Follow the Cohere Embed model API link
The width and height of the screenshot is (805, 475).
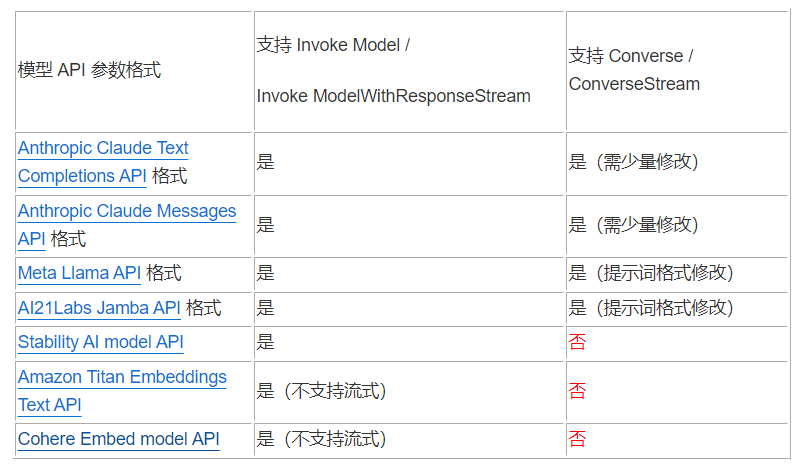click(x=119, y=439)
